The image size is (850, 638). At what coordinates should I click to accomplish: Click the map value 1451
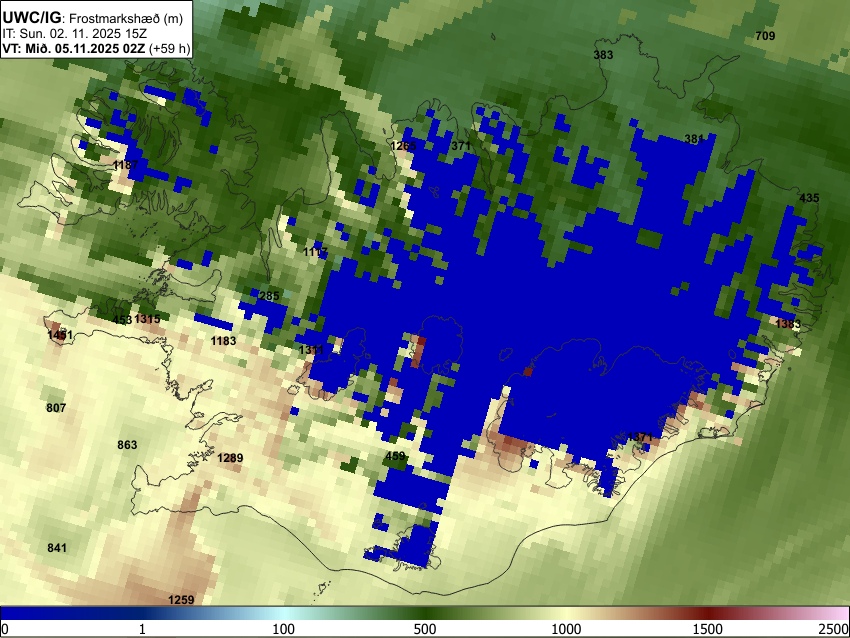[x=60, y=335]
